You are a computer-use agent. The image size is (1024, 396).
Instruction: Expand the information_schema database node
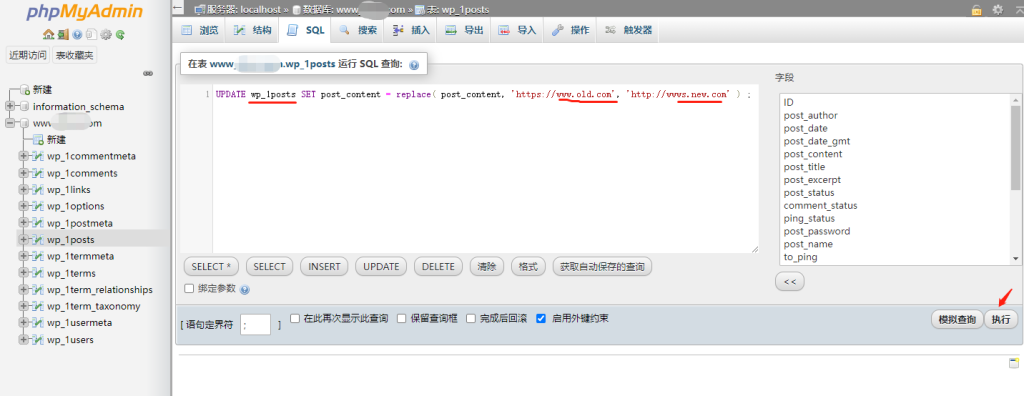pyautogui.click(x=10, y=107)
